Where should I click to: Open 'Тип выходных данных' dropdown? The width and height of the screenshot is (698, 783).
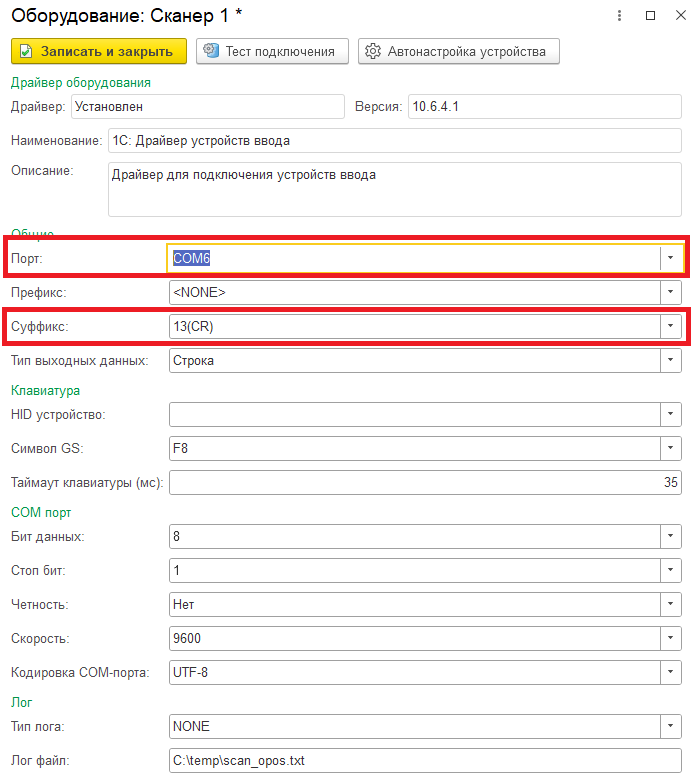(670, 360)
